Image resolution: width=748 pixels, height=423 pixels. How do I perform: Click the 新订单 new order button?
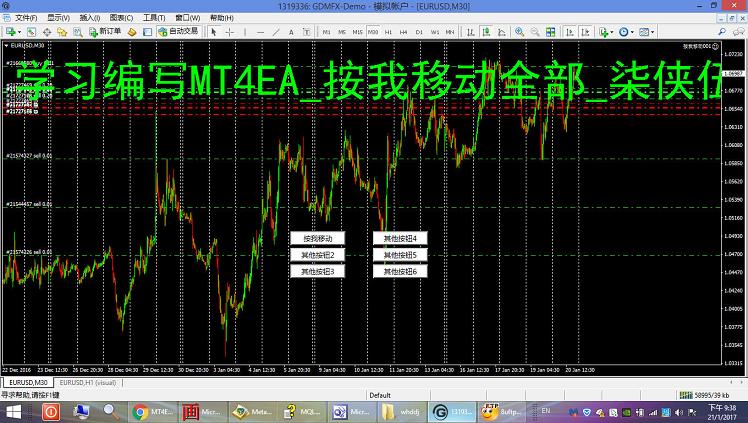pos(105,31)
